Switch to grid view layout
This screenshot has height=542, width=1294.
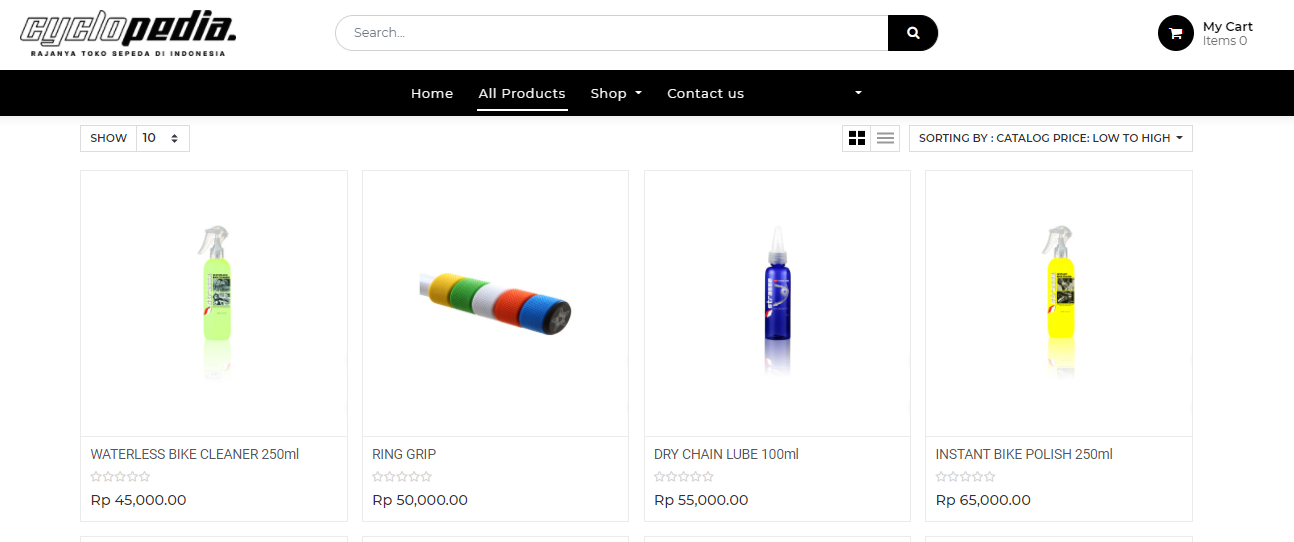point(857,138)
